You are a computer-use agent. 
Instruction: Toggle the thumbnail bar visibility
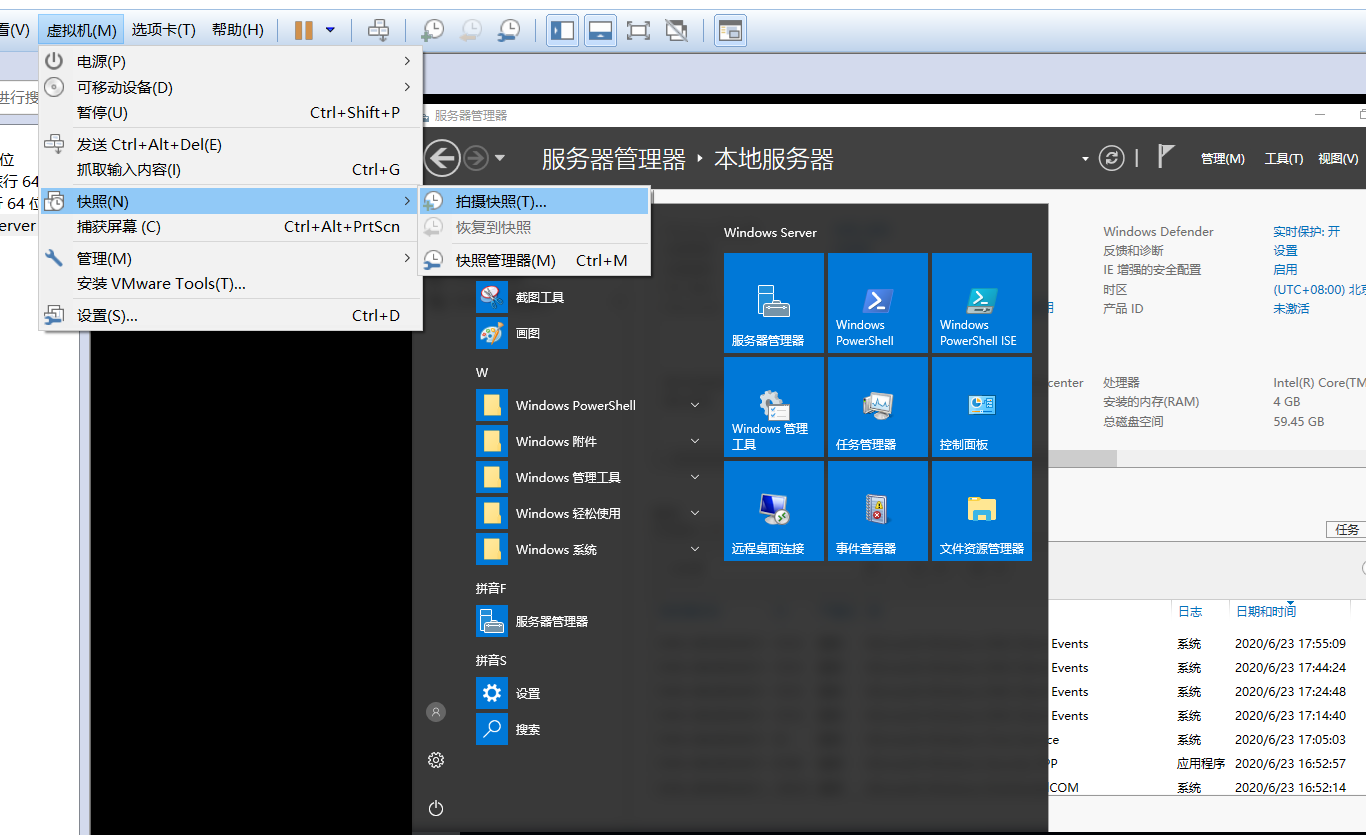pyautogui.click(x=600, y=30)
